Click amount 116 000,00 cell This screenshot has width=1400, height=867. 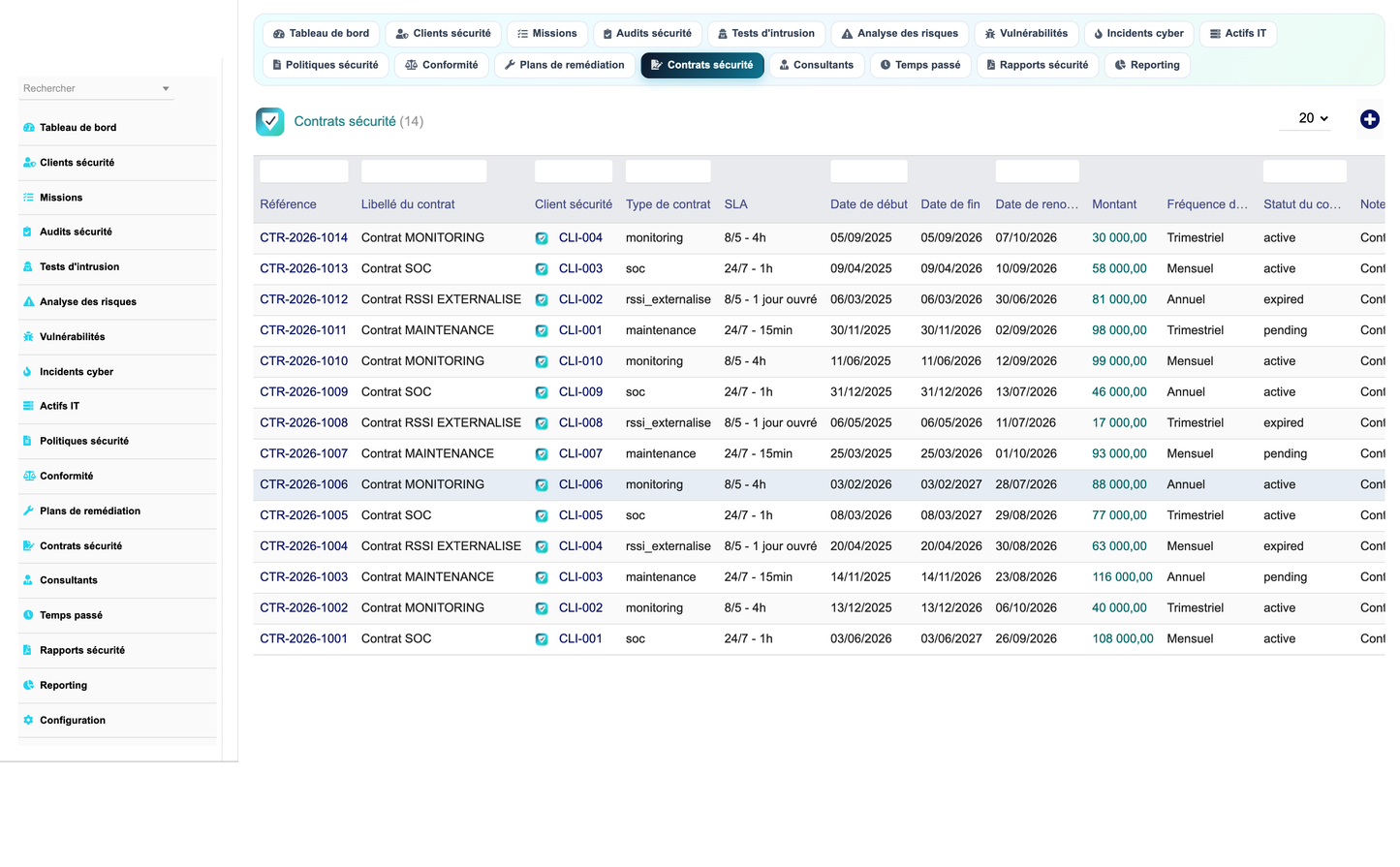point(1122,576)
